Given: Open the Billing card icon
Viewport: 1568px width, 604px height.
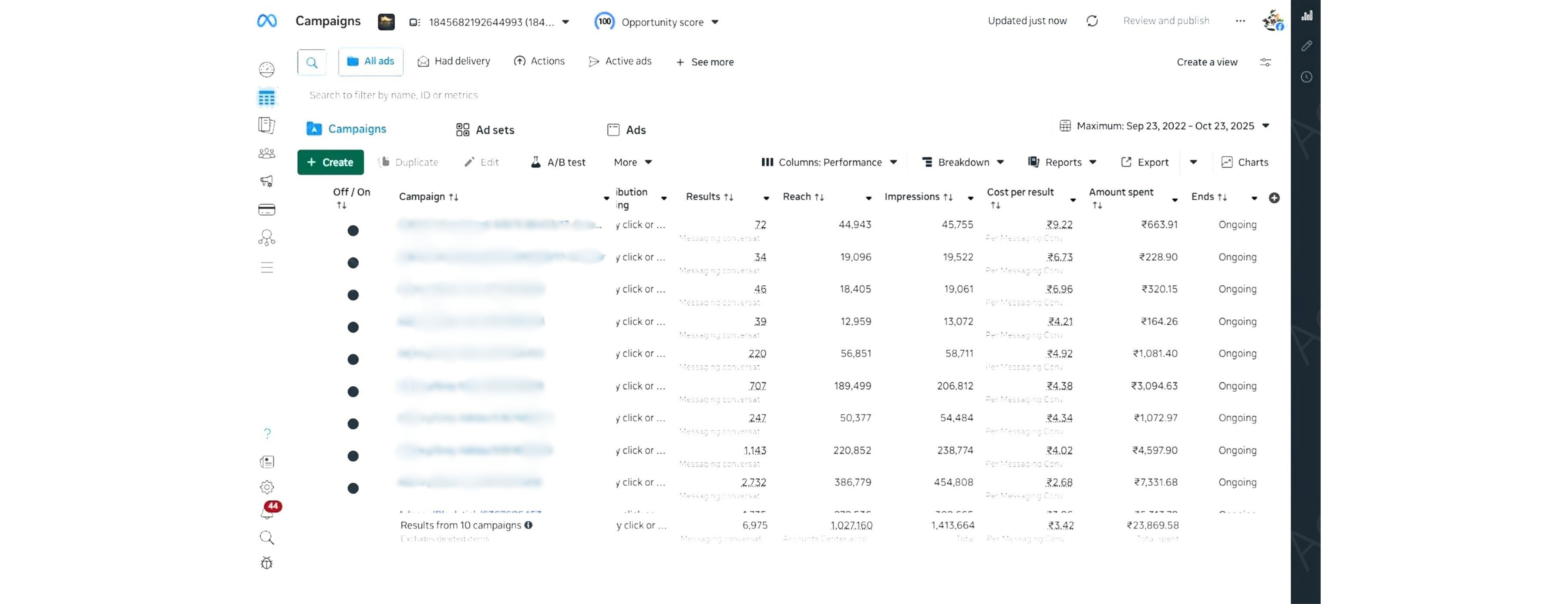Looking at the screenshot, I should coord(267,210).
